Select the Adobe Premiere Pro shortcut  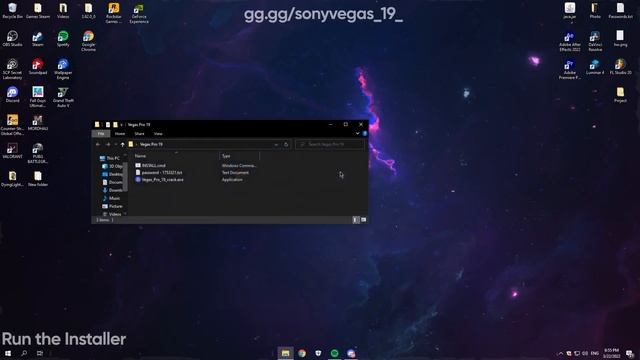(570, 69)
